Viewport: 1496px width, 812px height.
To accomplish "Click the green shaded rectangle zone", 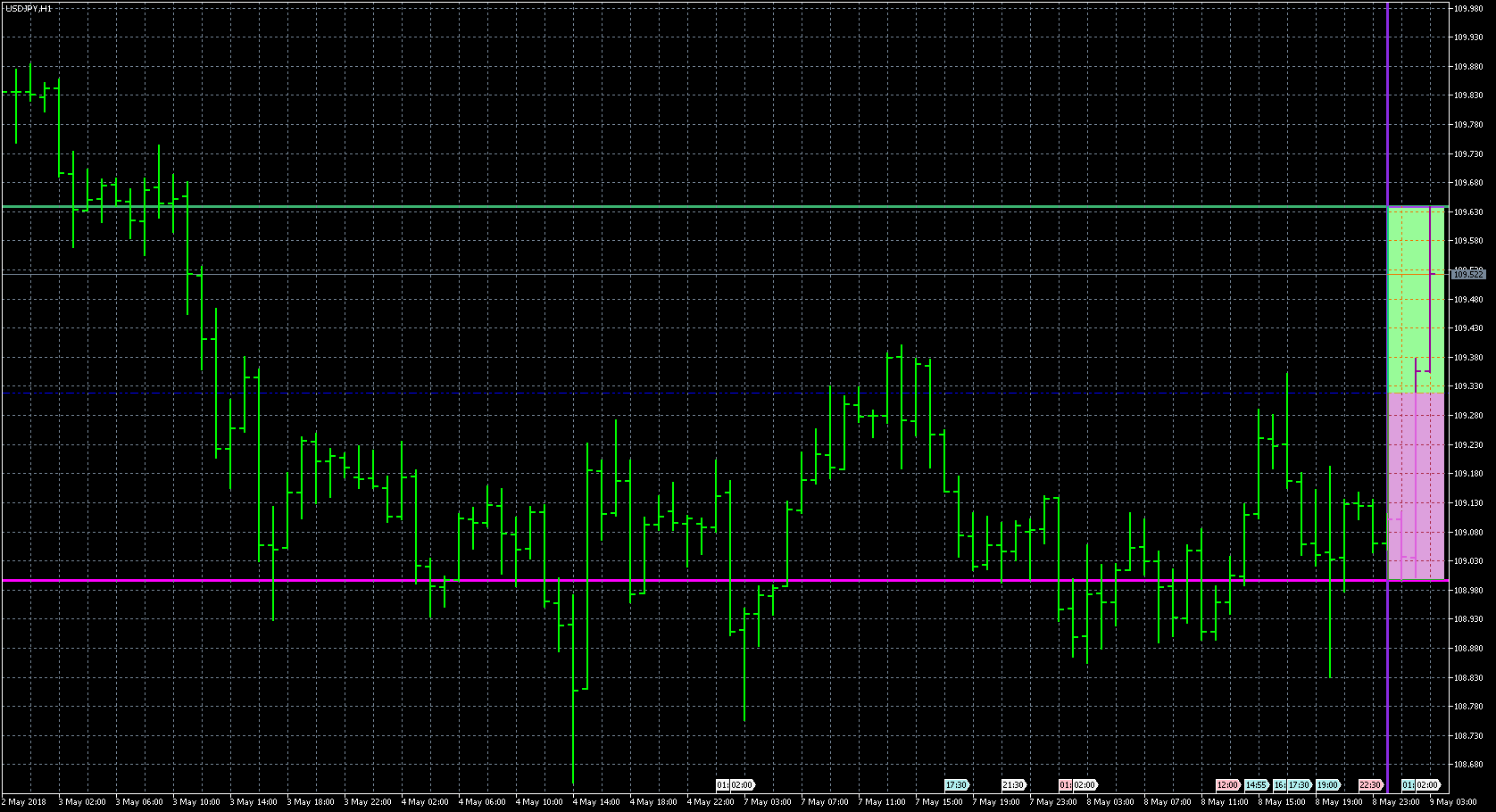I will pyautogui.click(x=1416, y=300).
